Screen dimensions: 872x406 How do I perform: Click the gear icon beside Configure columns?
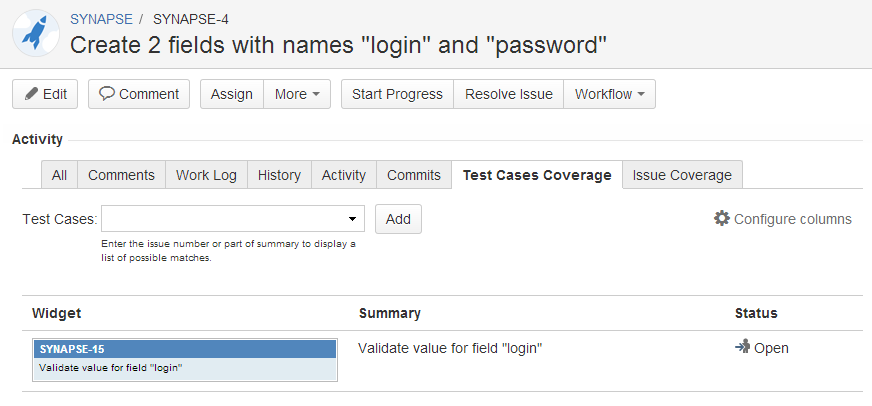(722, 218)
